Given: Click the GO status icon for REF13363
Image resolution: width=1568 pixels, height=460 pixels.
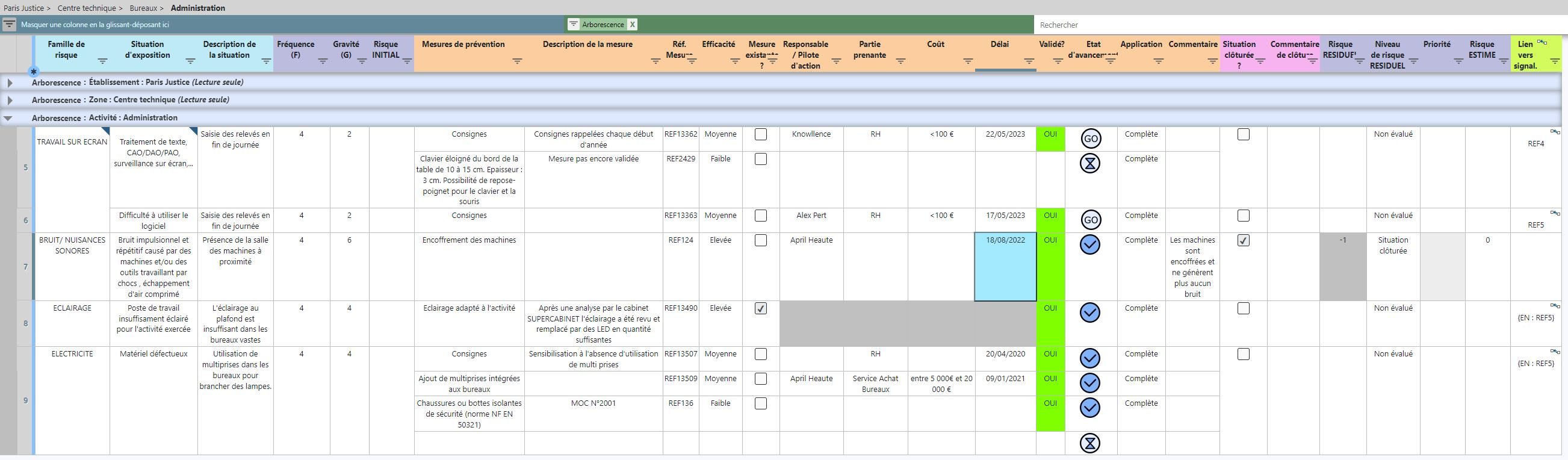Looking at the screenshot, I should 1090,220.
